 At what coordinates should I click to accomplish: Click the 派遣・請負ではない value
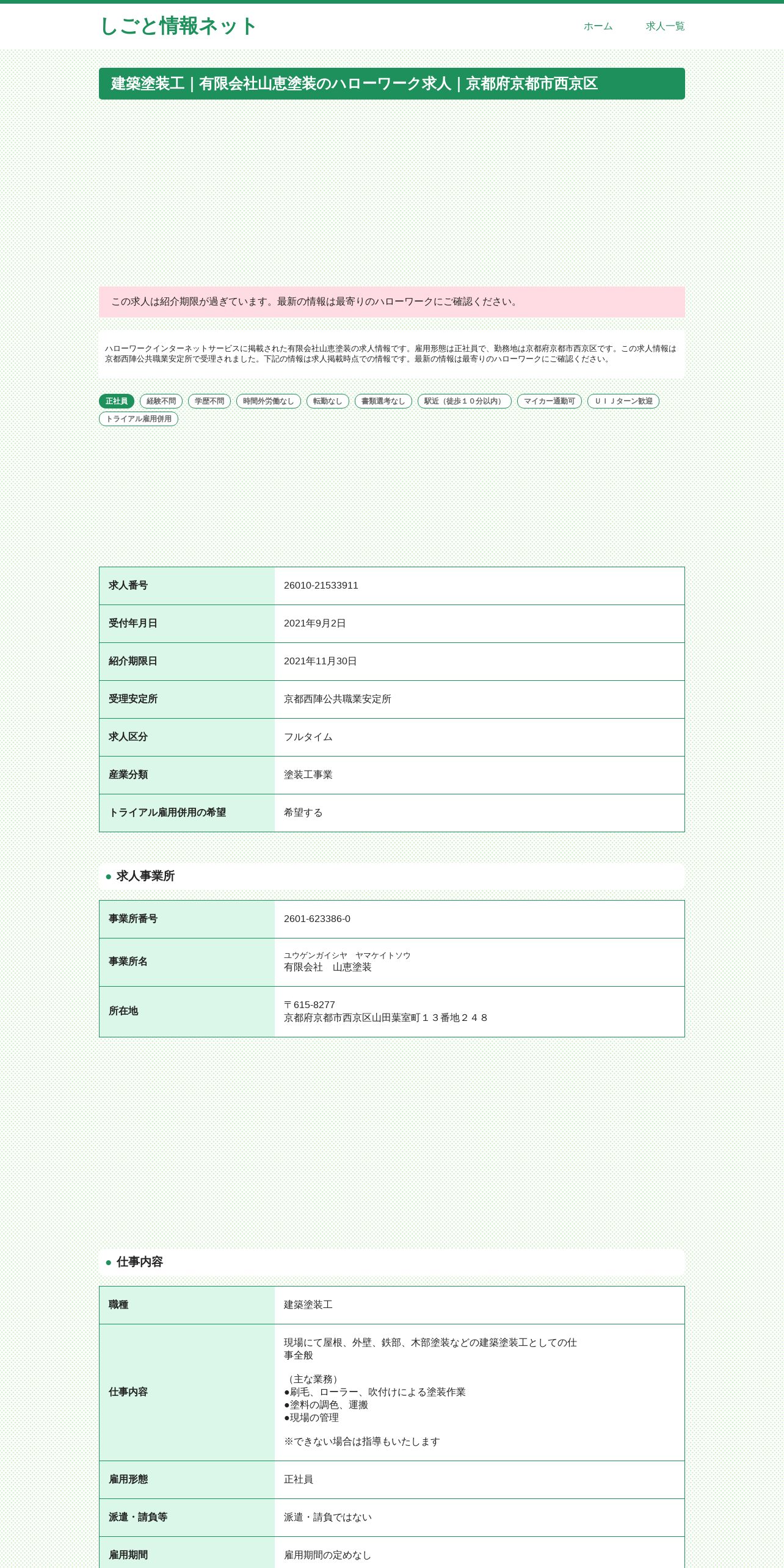pos(328,1517)
